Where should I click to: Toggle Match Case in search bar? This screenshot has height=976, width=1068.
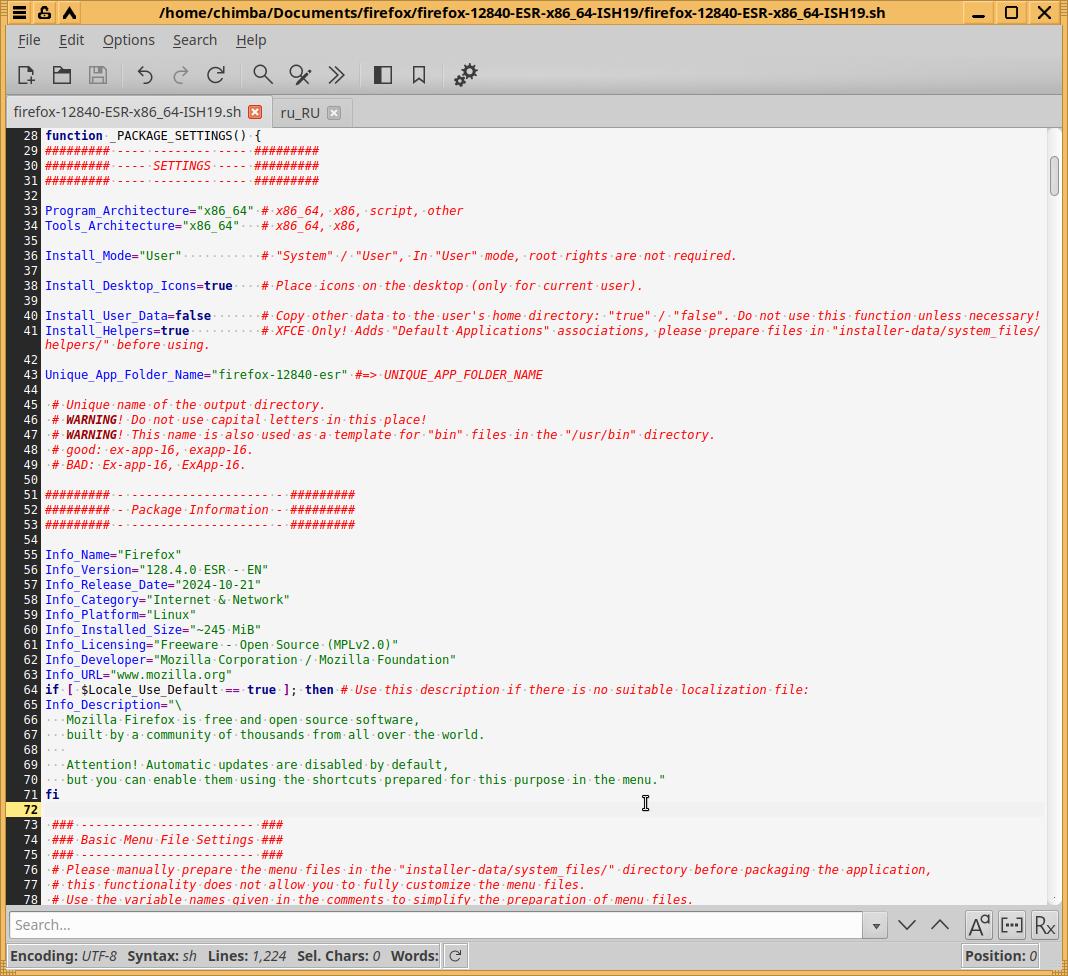[x=978, y=925]
